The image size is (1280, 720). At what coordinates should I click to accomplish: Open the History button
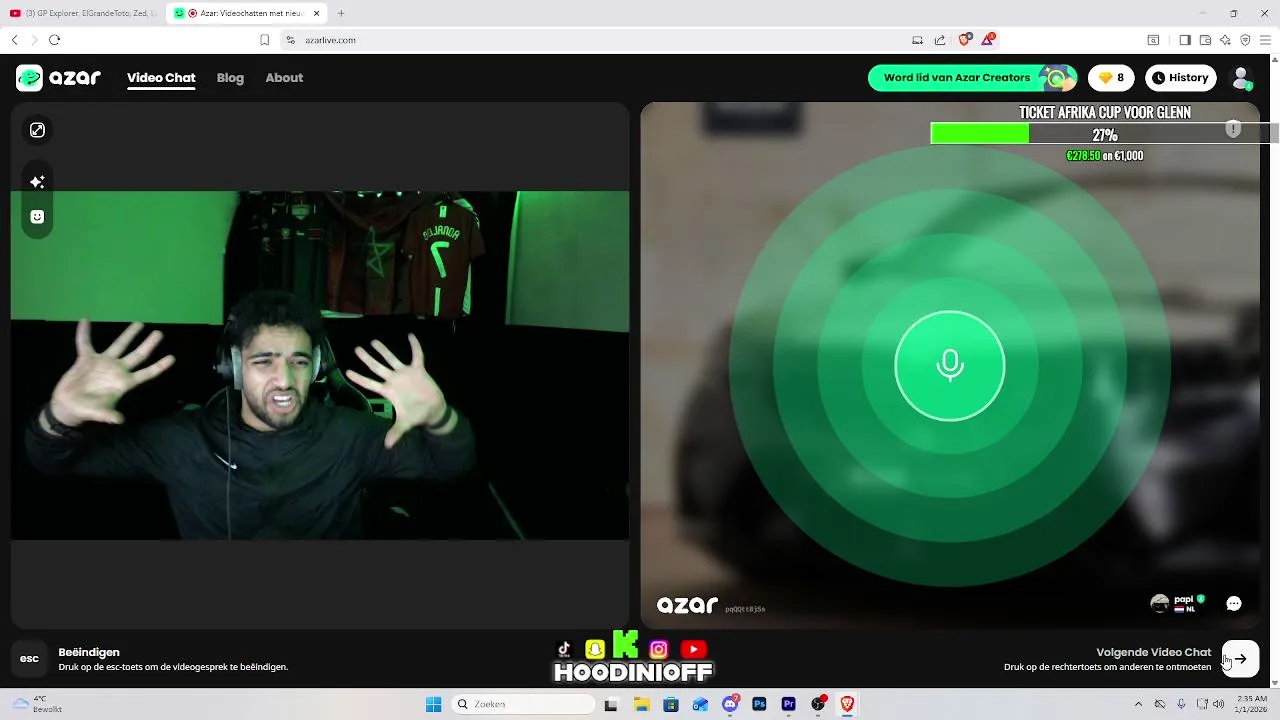click(1180, 78)
